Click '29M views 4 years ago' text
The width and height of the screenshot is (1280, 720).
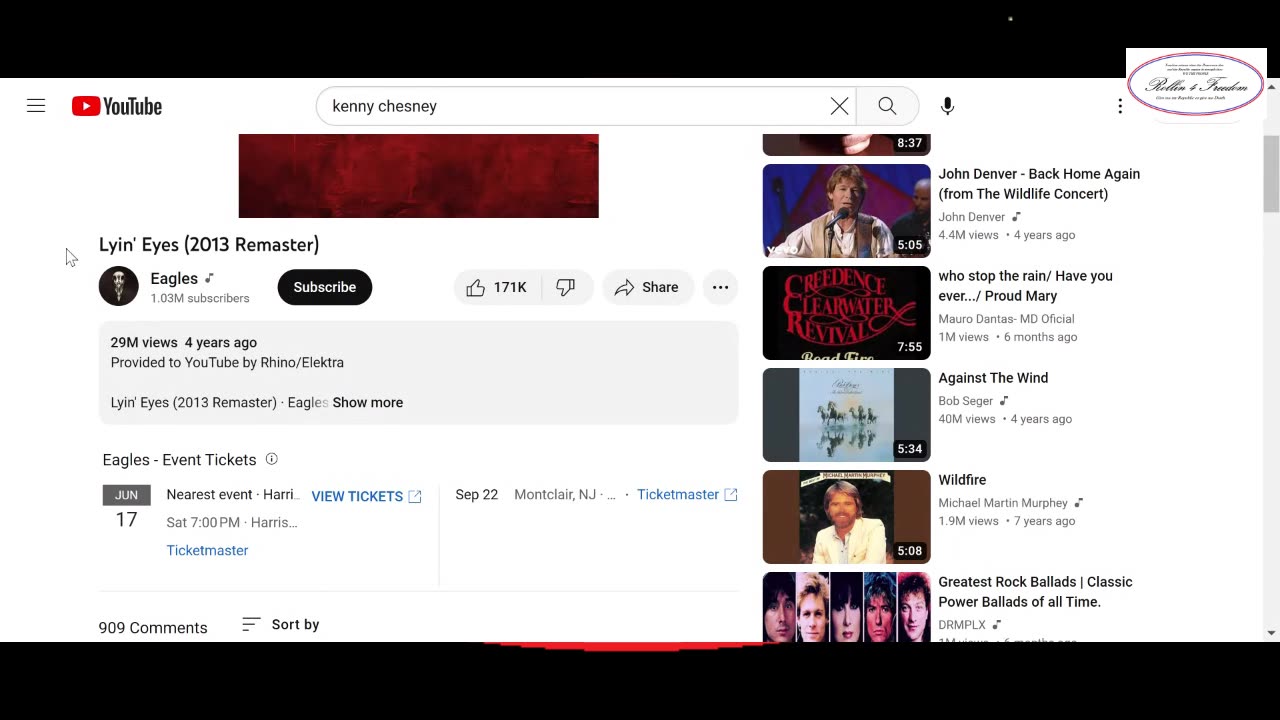(x=184, y=342)
